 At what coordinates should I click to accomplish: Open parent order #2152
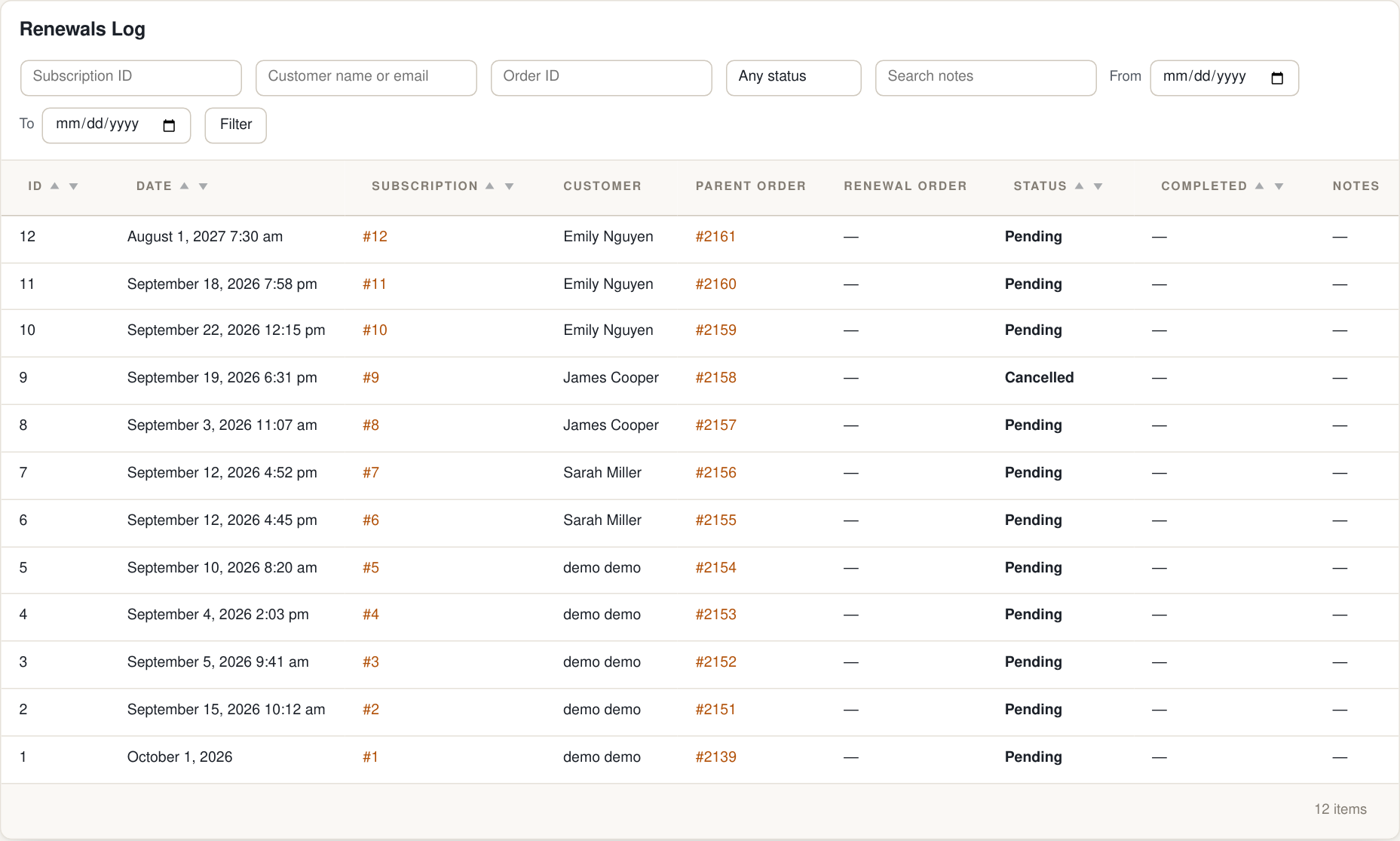click(x=715, y=662)
